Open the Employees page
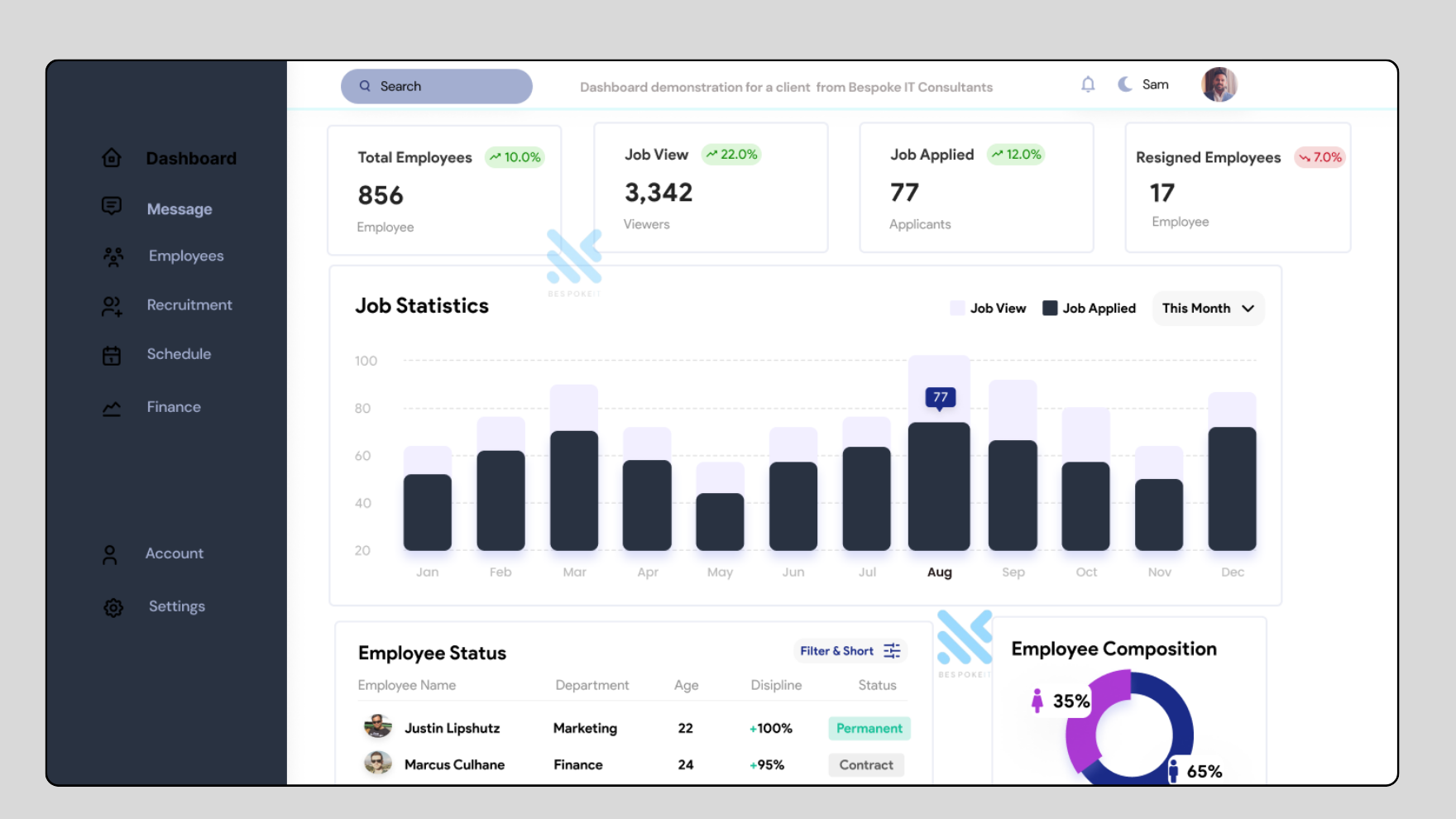The width and height of the screenshot is (1456, 819). point(186,256)
